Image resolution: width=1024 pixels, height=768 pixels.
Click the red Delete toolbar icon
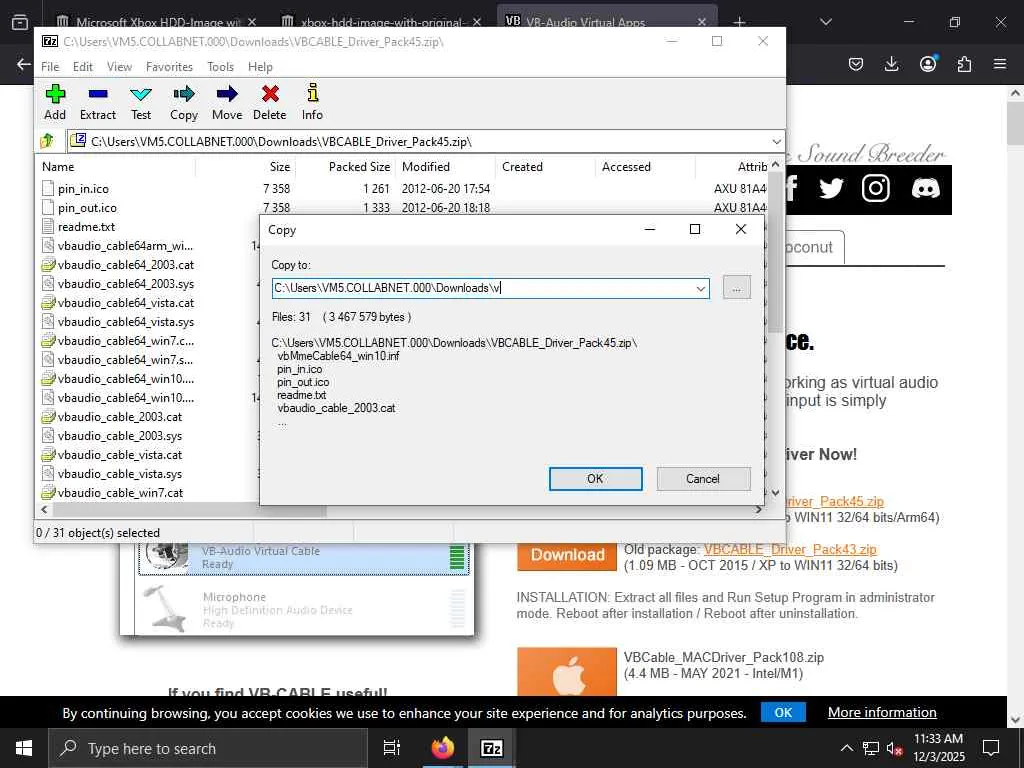tap(270, 102)
